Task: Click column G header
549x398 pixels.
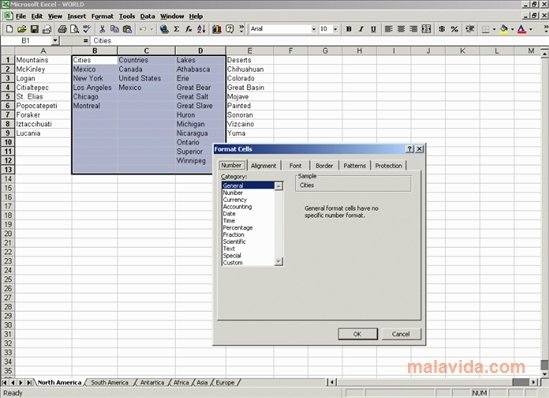Action: [x=325, y=51]
